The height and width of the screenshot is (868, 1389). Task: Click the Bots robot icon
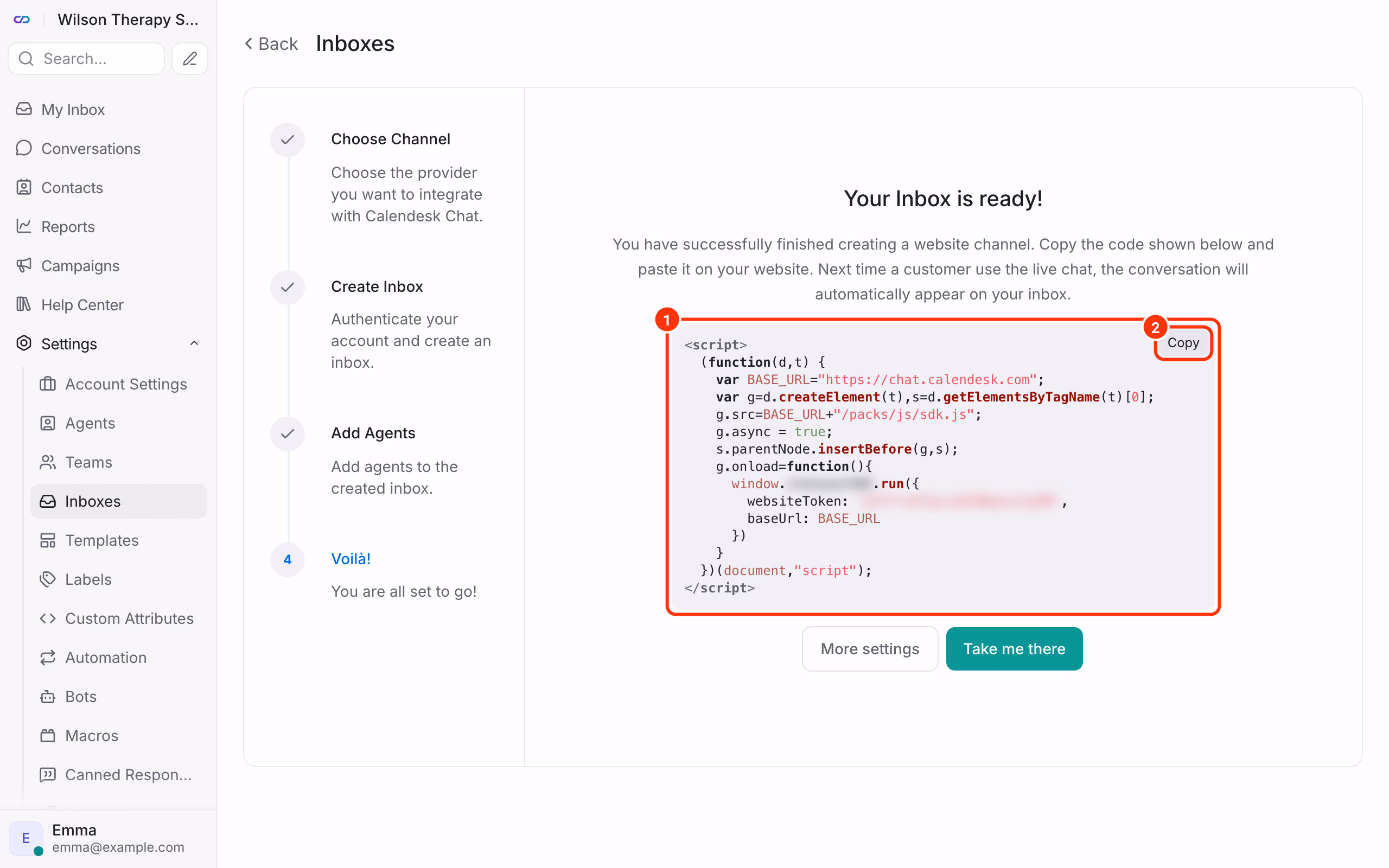[48, 696]
